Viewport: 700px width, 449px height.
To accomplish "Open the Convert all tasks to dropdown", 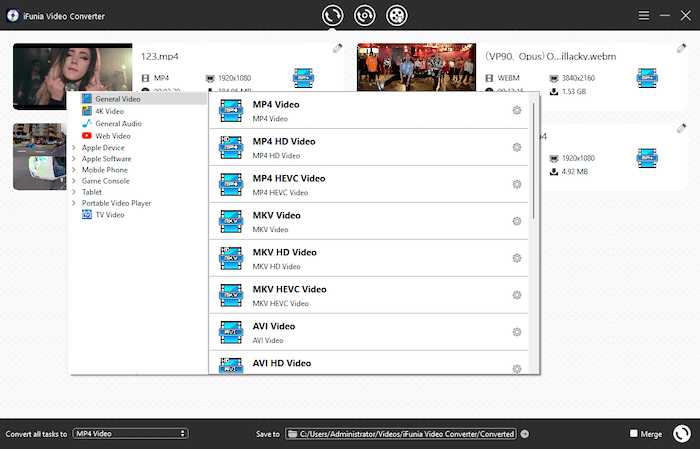I will pos(130,434).
